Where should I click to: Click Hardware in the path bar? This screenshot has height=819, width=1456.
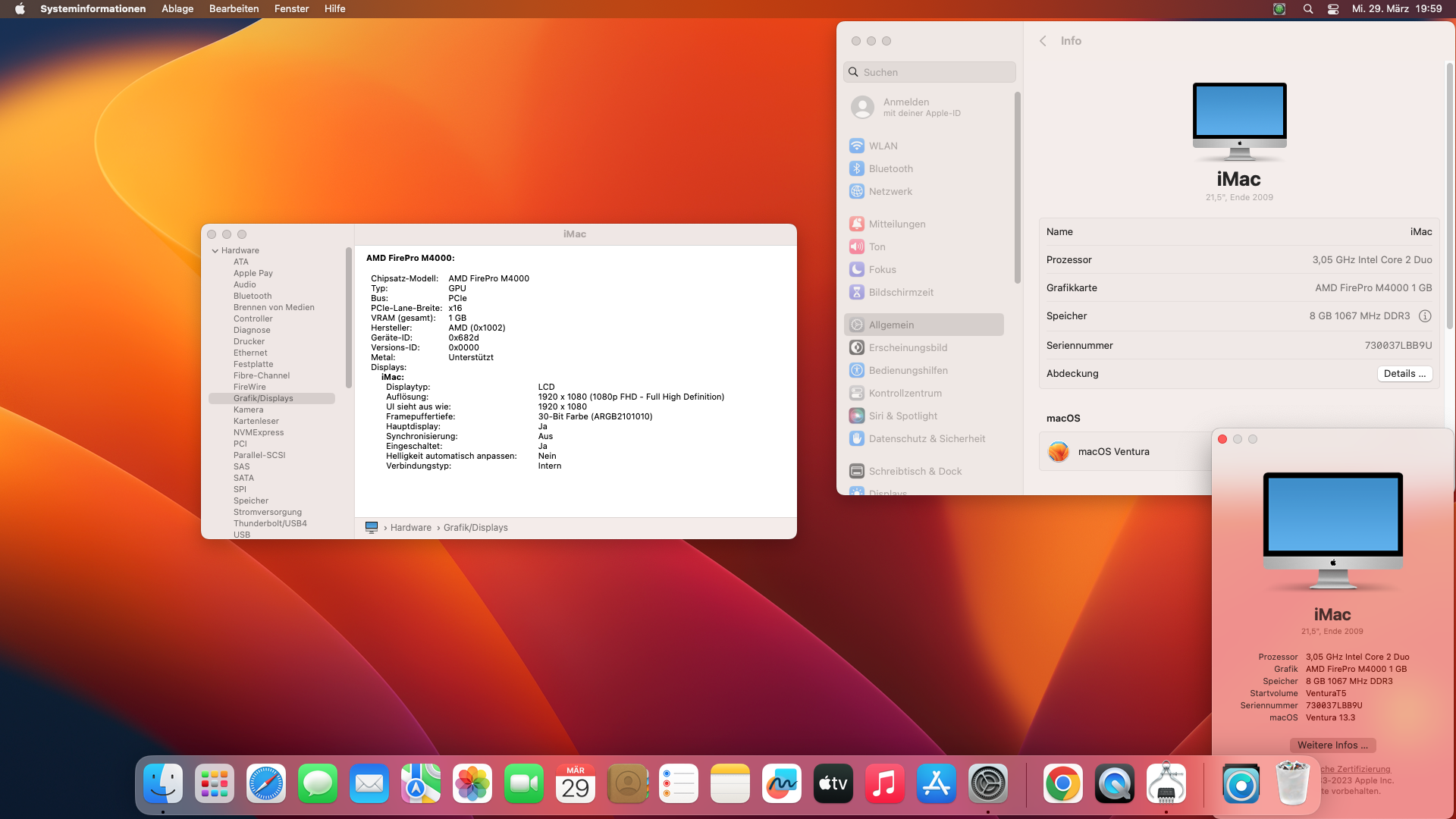point(410,528)
